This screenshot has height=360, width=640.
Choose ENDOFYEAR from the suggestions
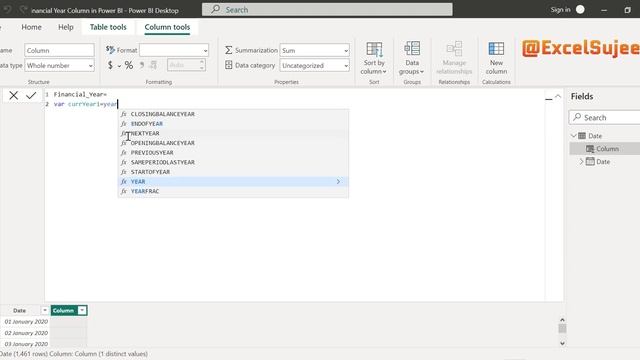click(x=233, y=124)
